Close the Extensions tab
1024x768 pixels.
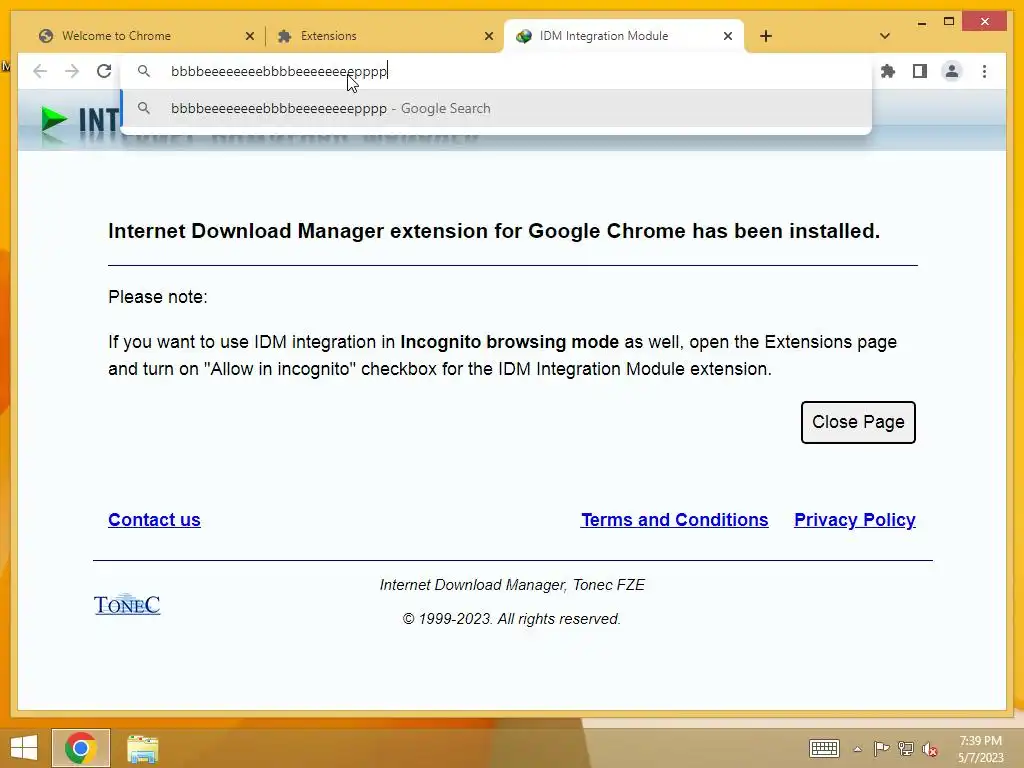[488, 36]
